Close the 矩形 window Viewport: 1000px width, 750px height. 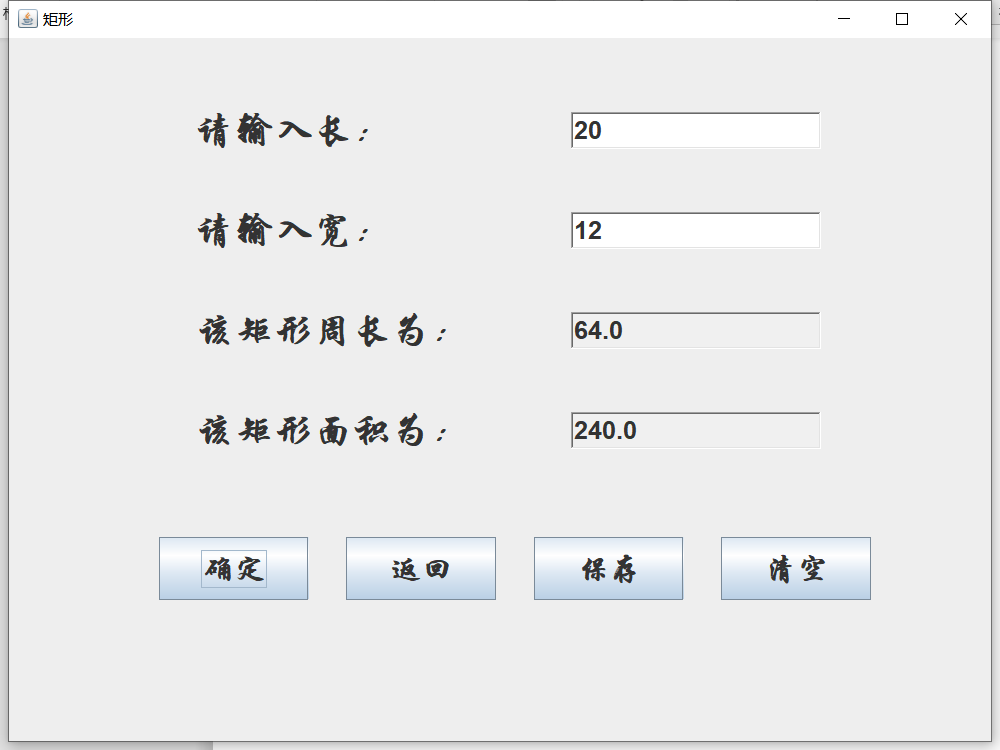[960, 19]
